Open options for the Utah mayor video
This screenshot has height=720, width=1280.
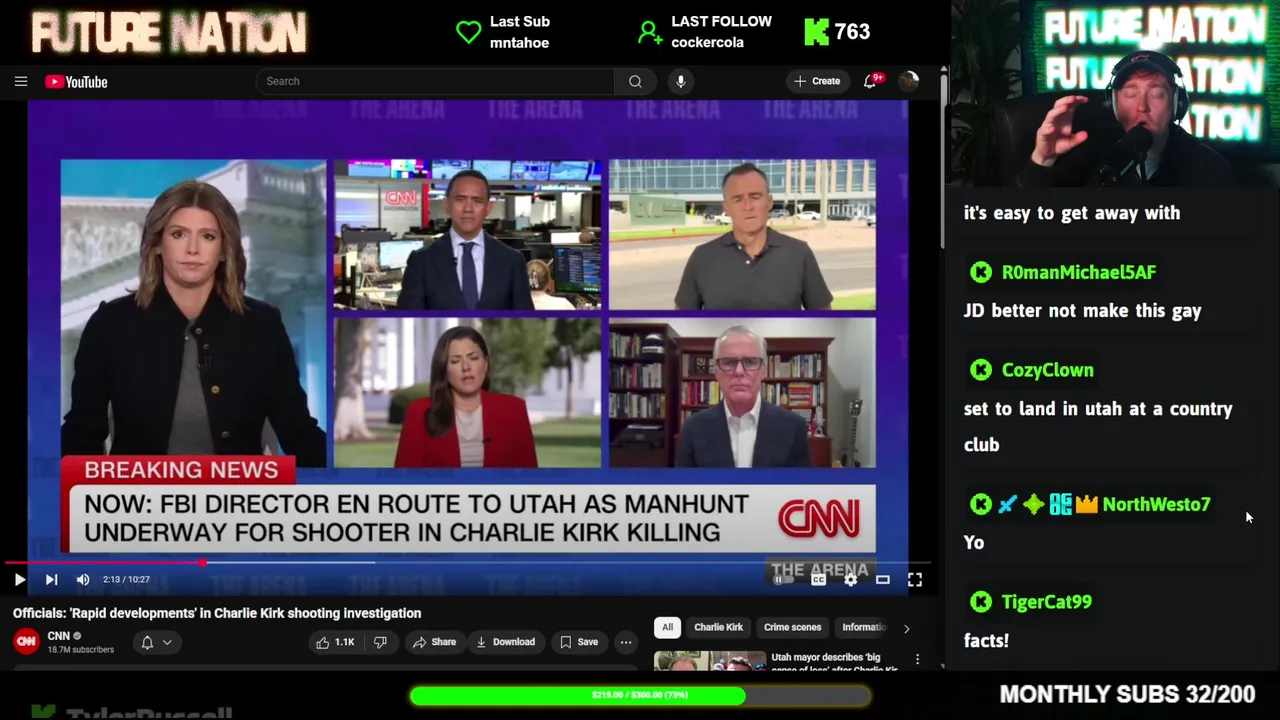tap(917, 660)
